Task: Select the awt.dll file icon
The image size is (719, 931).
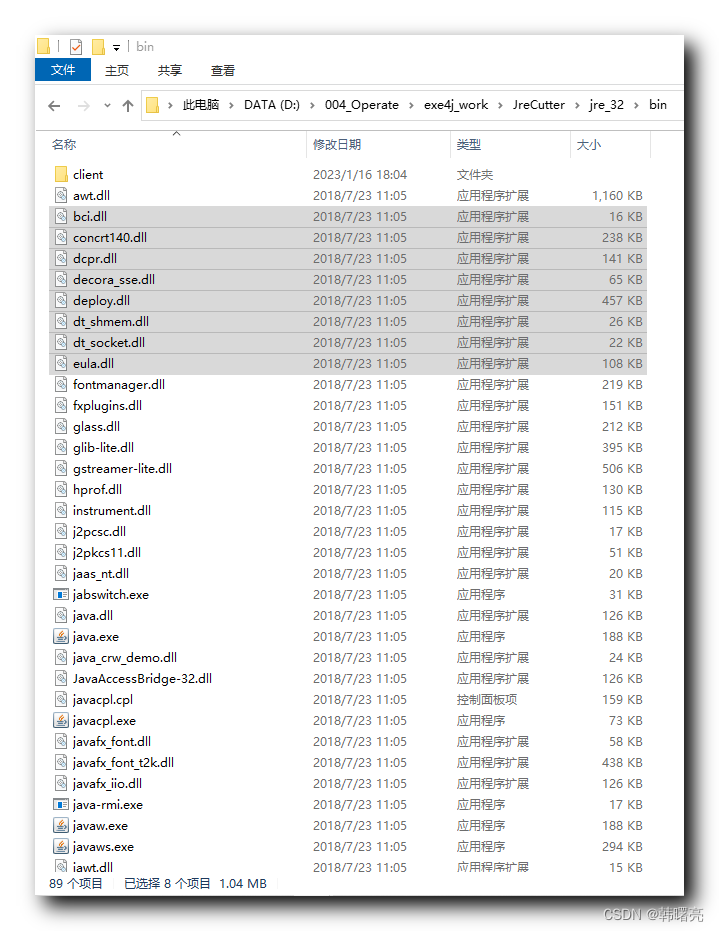Action: tap(61, 195)
